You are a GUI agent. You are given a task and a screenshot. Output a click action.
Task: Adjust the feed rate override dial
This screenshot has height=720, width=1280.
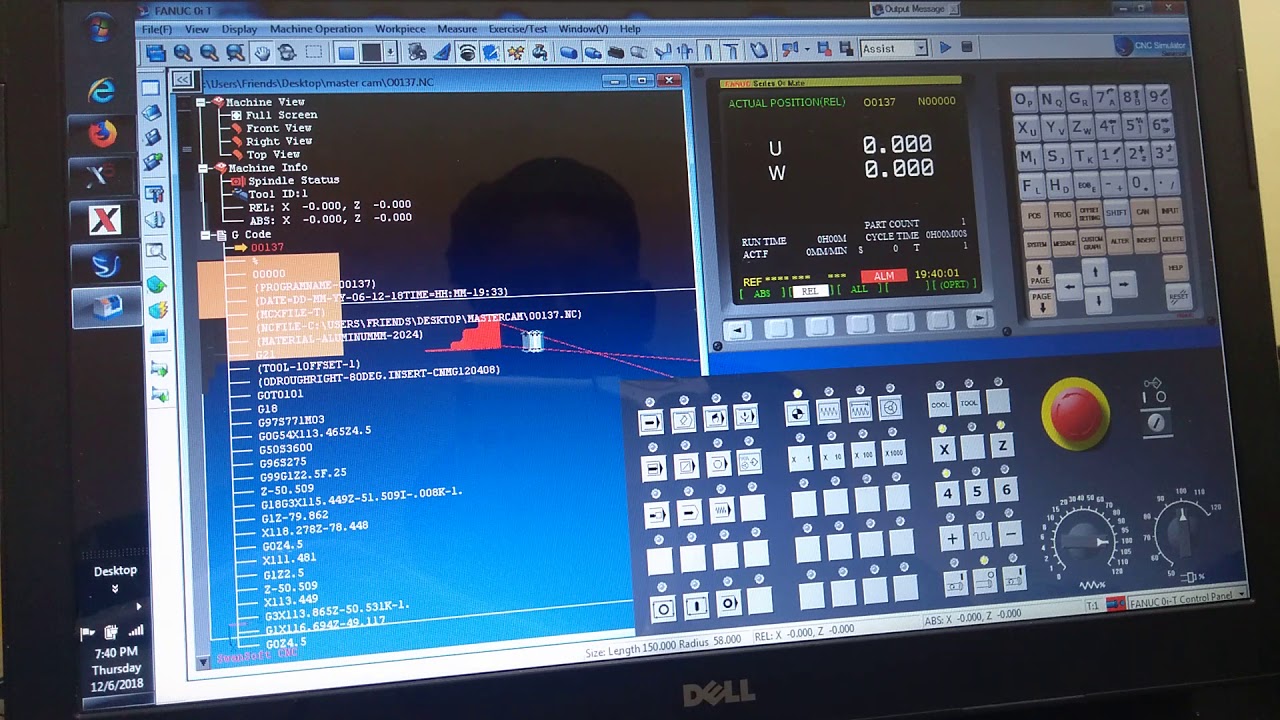point(1084,542)
